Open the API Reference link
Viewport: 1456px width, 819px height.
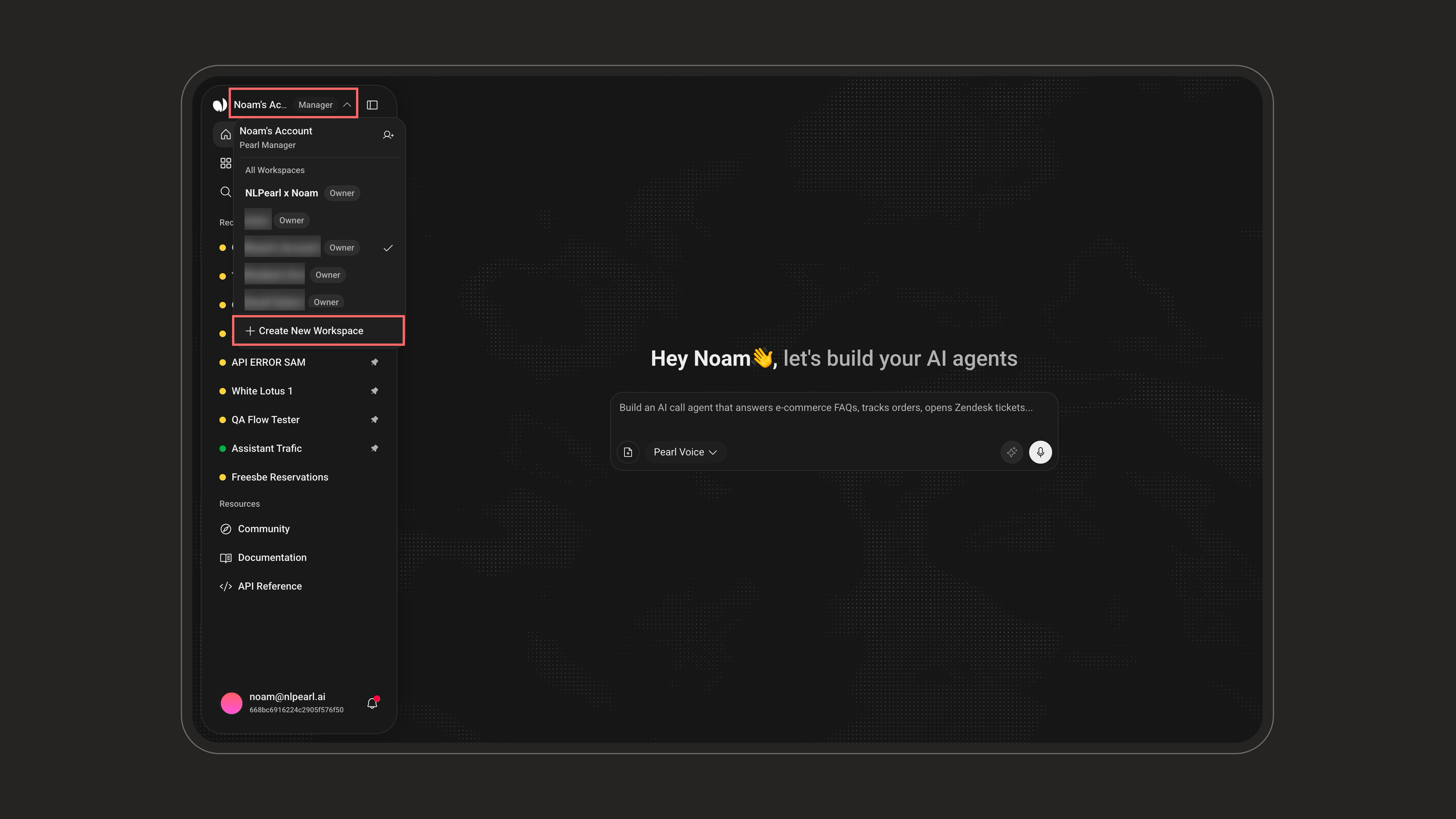pyautogui.click(x=270, y=587)
